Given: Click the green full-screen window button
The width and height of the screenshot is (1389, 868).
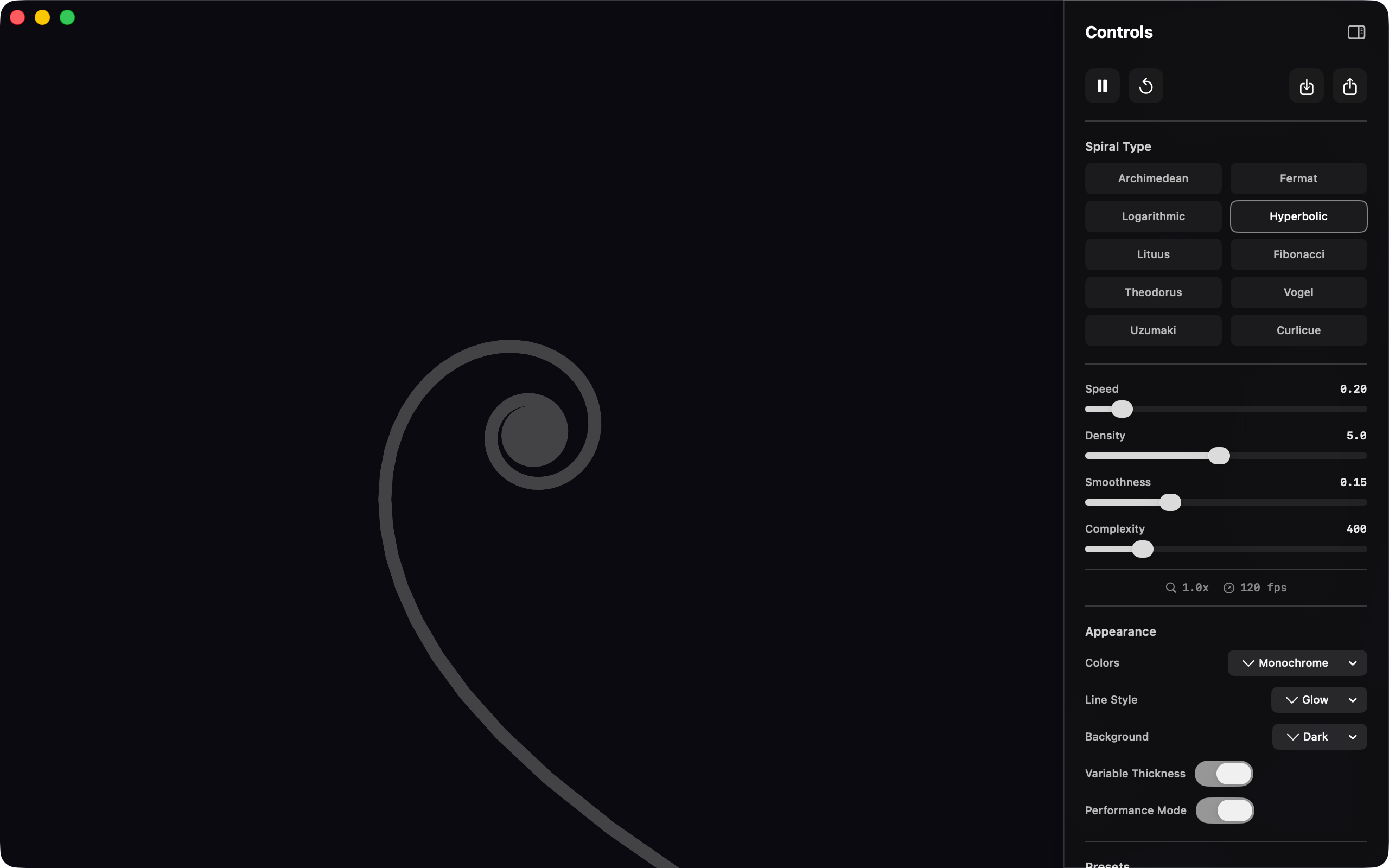Looking at the screenshot, I should coord(67,17).
